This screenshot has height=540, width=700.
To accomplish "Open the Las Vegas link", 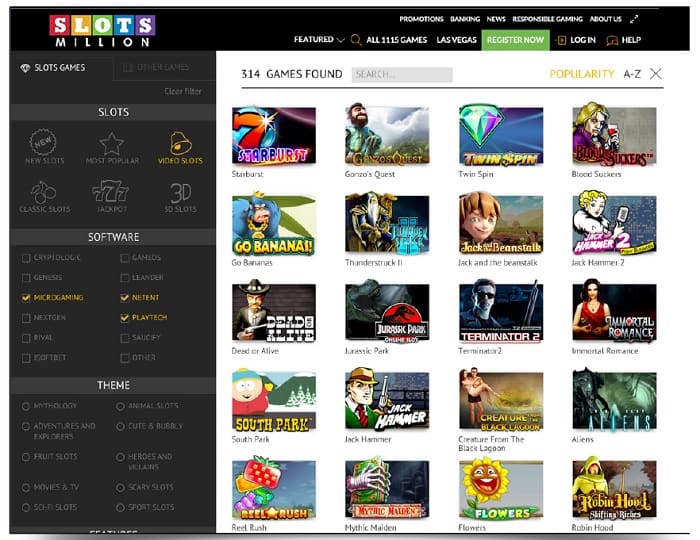I will [456, 40].
